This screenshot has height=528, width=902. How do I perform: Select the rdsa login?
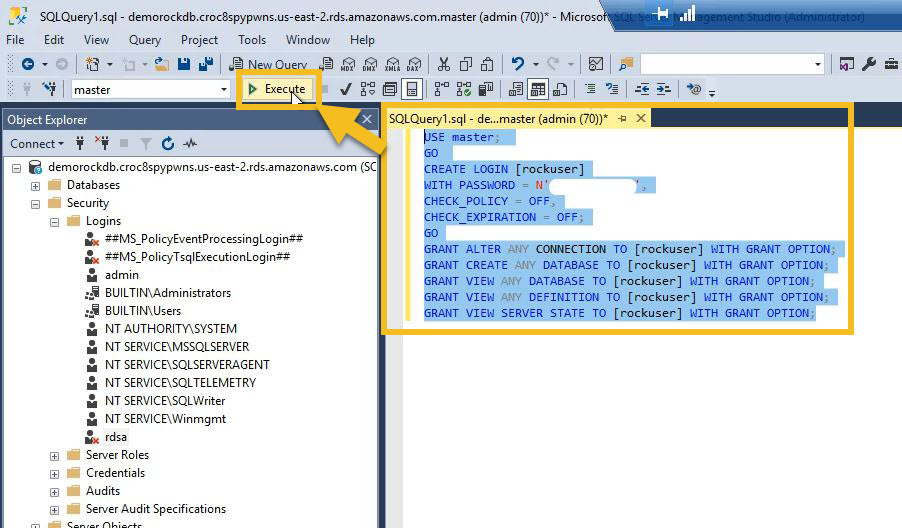(x=116, y=437)
